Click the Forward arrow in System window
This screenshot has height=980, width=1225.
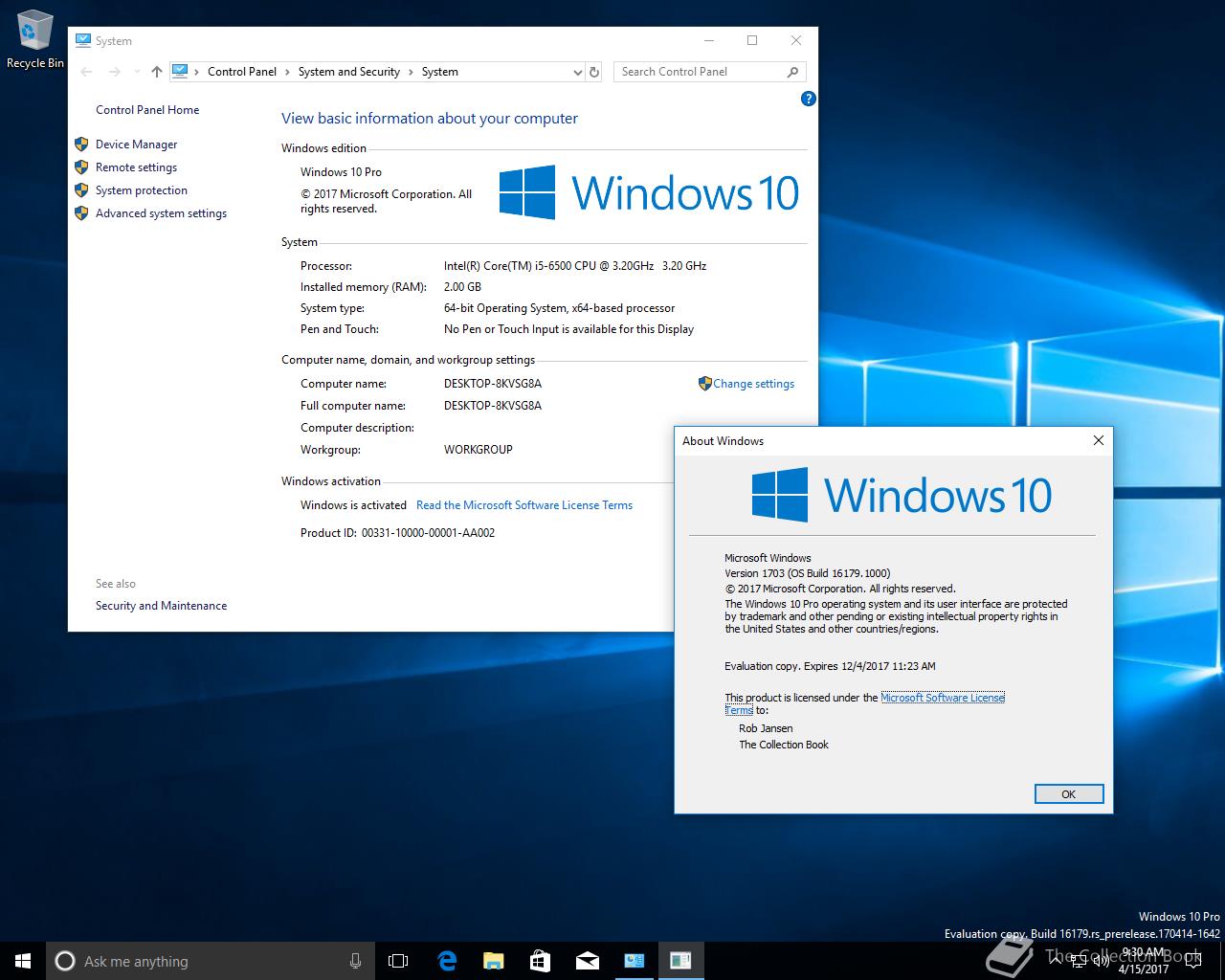click(114, 72)
